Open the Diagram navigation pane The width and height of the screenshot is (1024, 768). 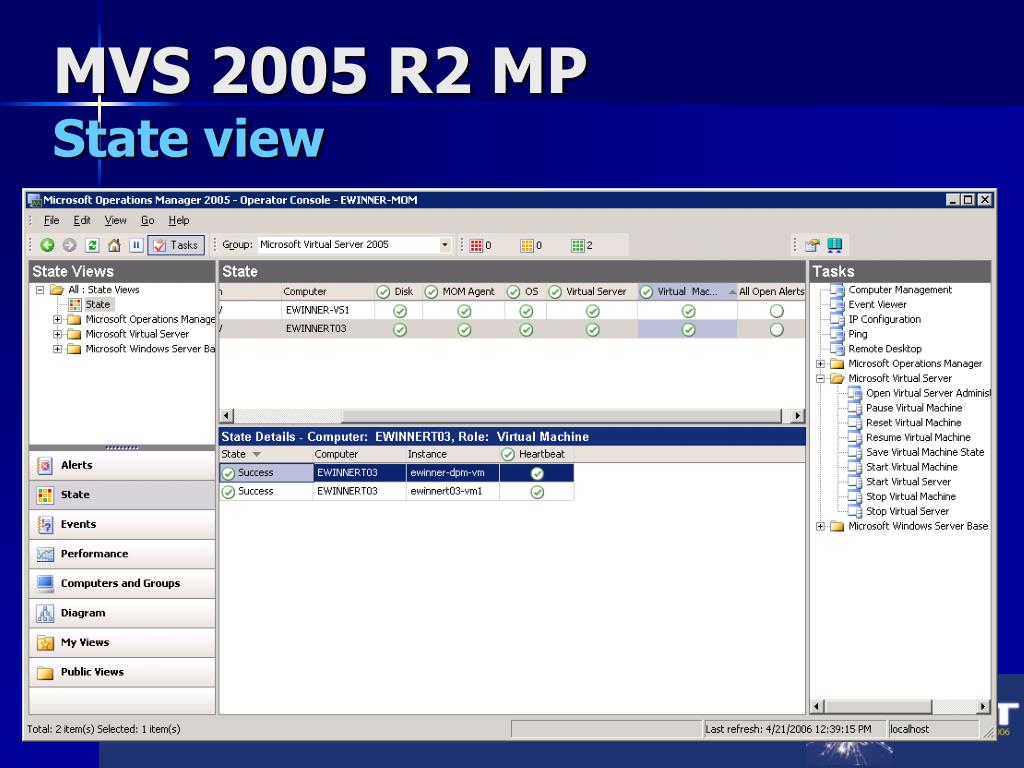click(122, 613)
